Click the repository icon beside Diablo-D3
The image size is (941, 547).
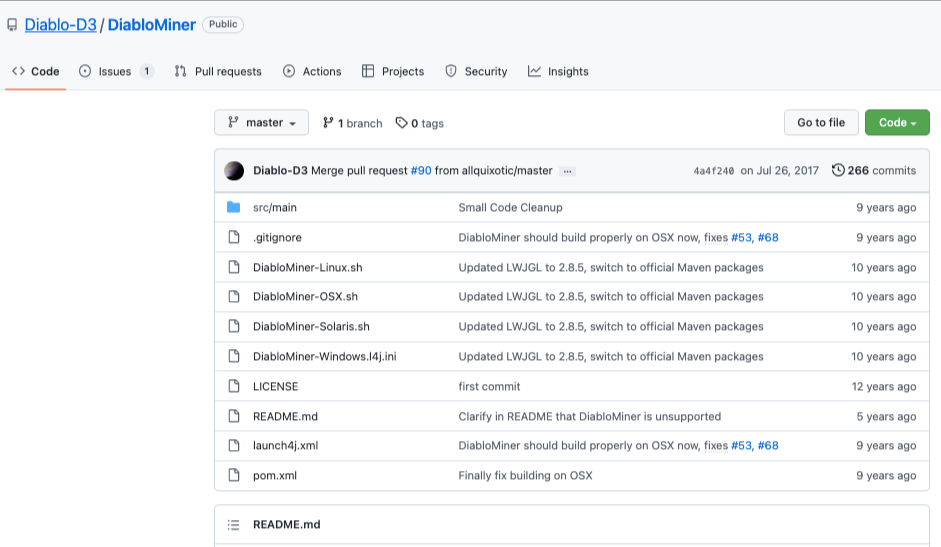click(12, 25)
